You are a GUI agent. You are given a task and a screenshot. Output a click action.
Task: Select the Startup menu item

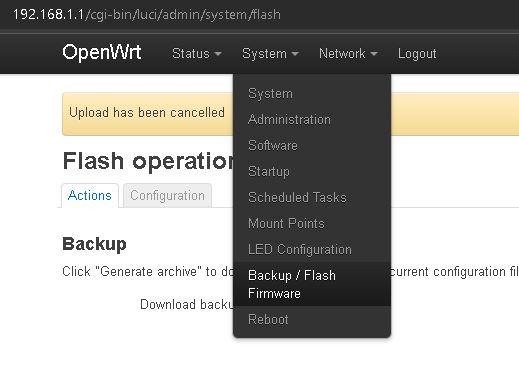[312, 171]
